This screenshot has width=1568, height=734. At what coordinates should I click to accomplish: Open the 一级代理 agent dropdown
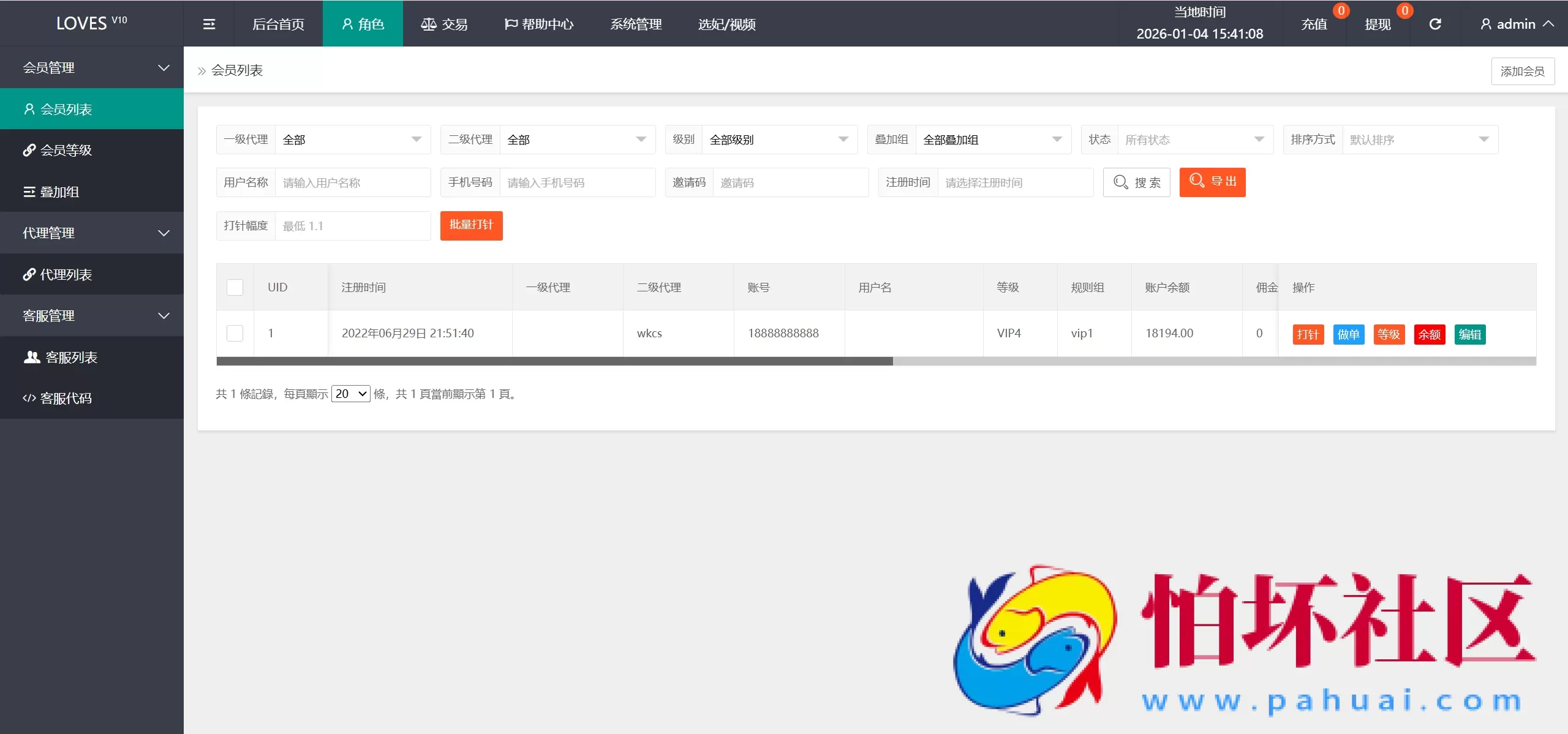pos(353,139)
